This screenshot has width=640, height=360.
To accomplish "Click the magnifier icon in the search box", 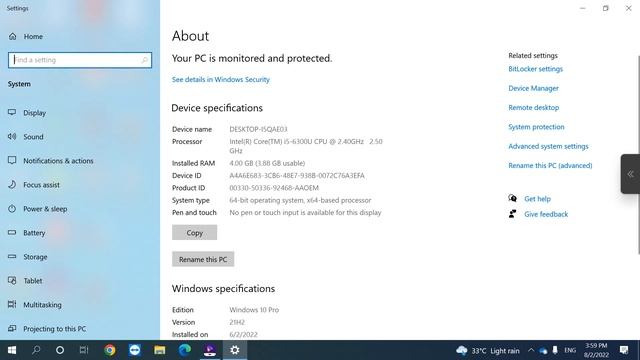I will pos(144,60).
